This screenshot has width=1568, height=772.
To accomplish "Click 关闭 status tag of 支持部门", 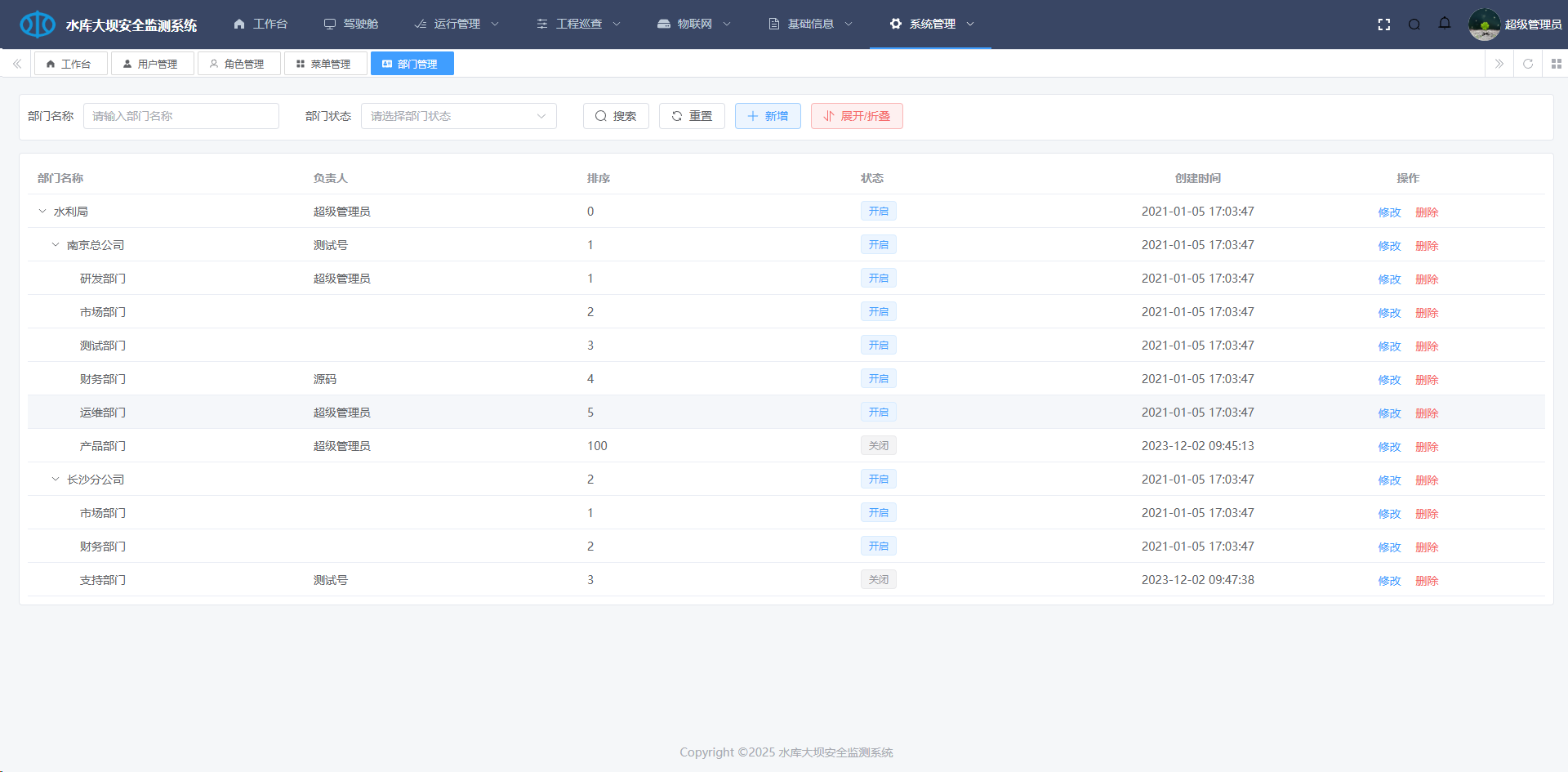I will pos(879,579).
